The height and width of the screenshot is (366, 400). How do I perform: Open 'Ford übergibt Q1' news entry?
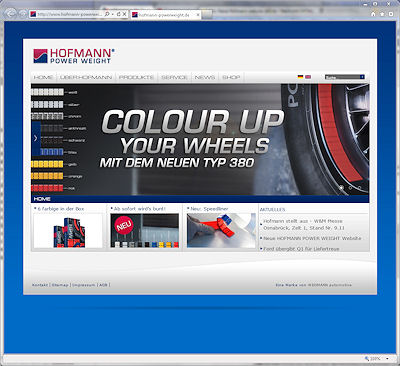pos(301,249)
